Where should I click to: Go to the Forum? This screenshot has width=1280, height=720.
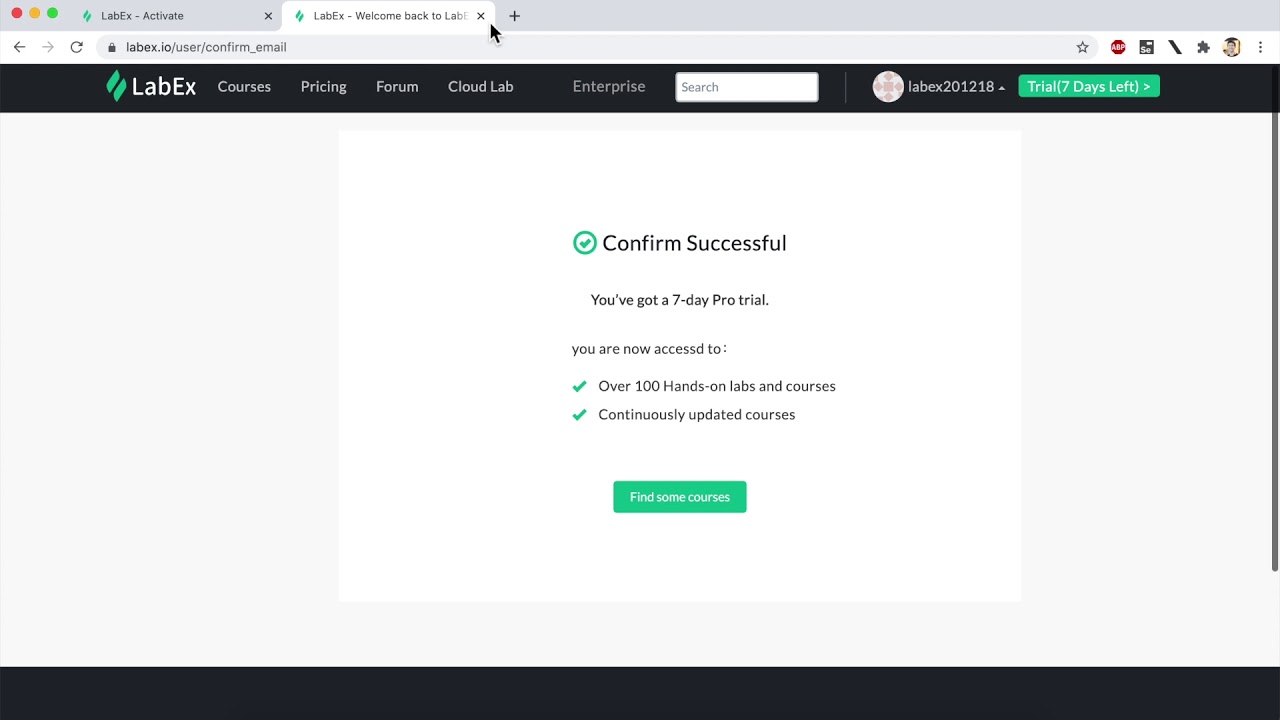click(x=397, y=87)
